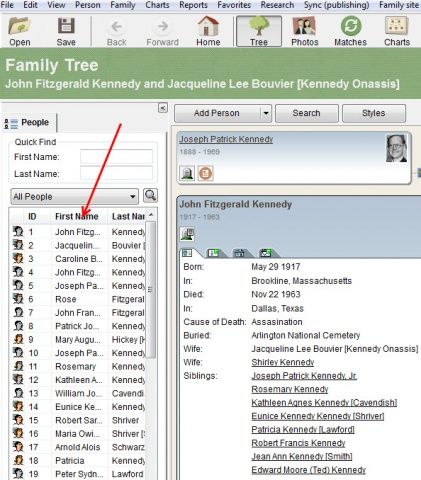Select the Rose Fitzgerald row in people list

coord(78,299)
